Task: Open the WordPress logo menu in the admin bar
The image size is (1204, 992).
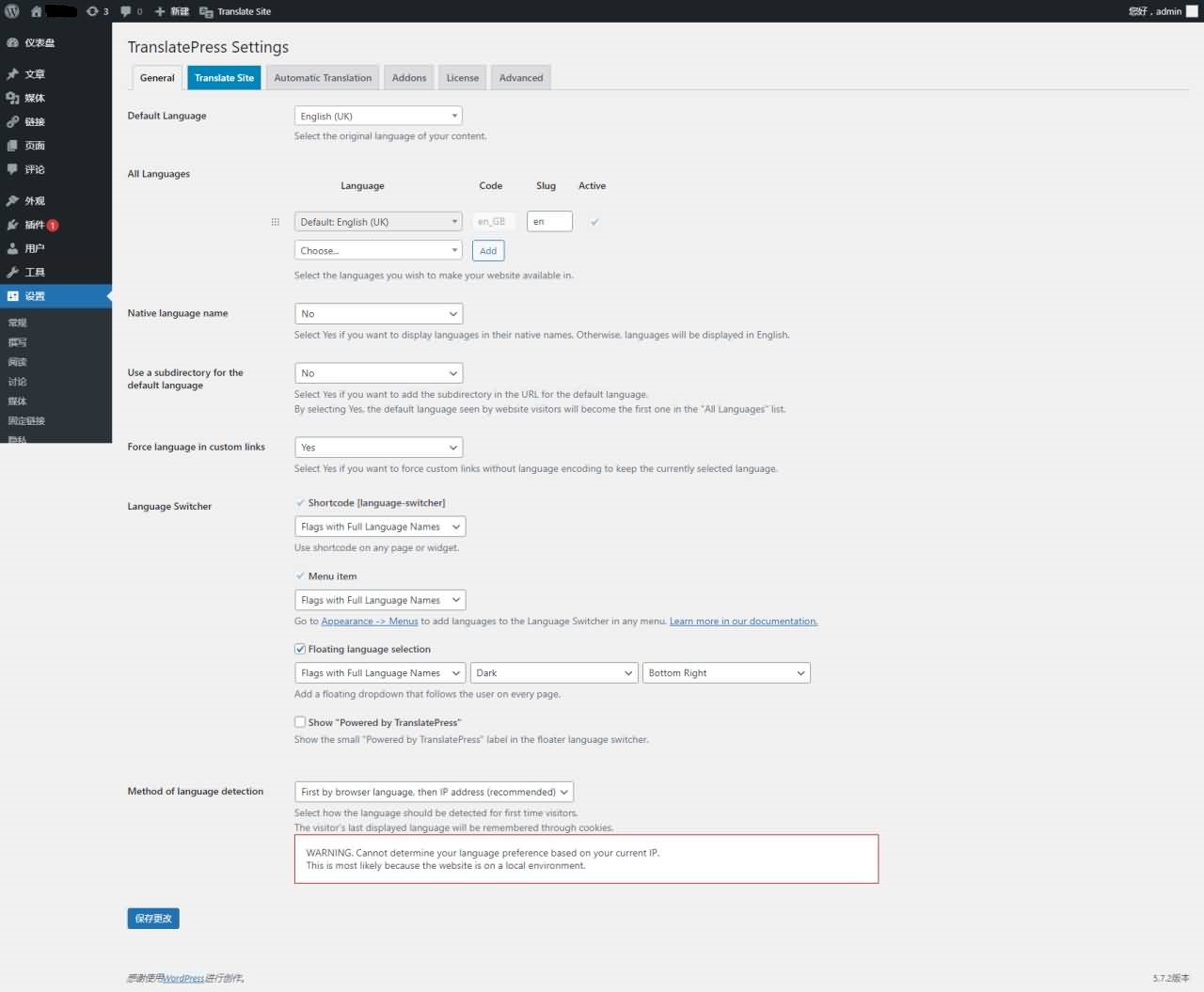Action: [x=12, y=11]
